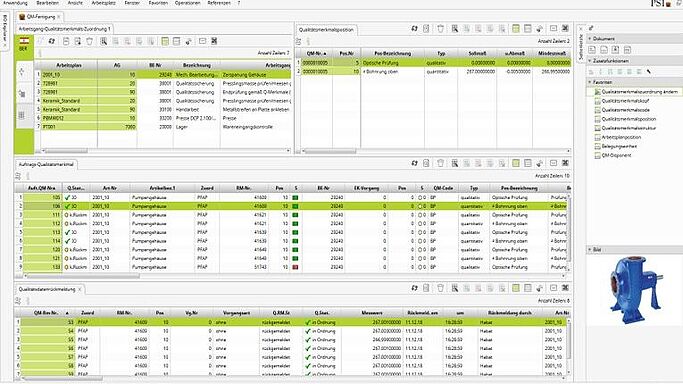
Task: Refresh the Qualitätsmerkmalsposition panel
Action: click(x=414, y=29)
